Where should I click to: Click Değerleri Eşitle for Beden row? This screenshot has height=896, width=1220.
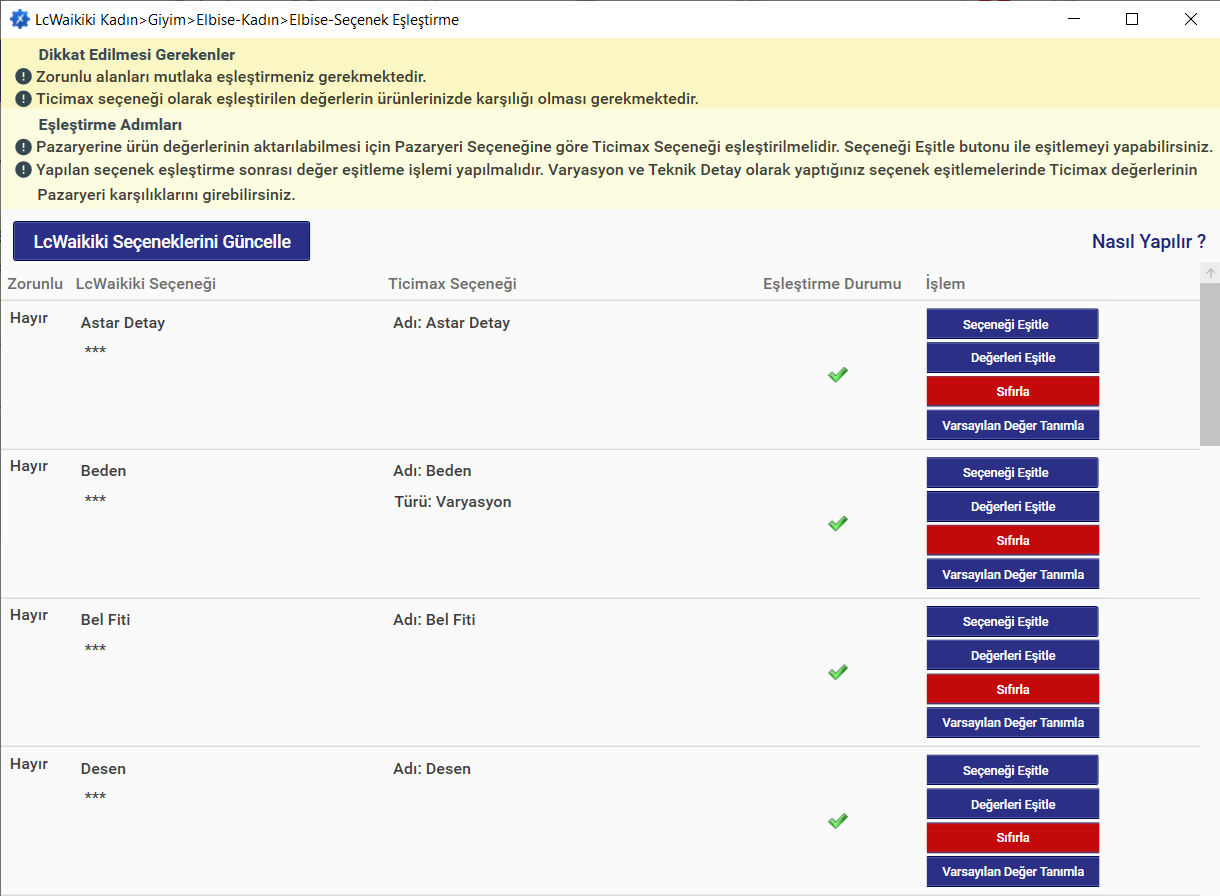click(x=1013, y=507)
